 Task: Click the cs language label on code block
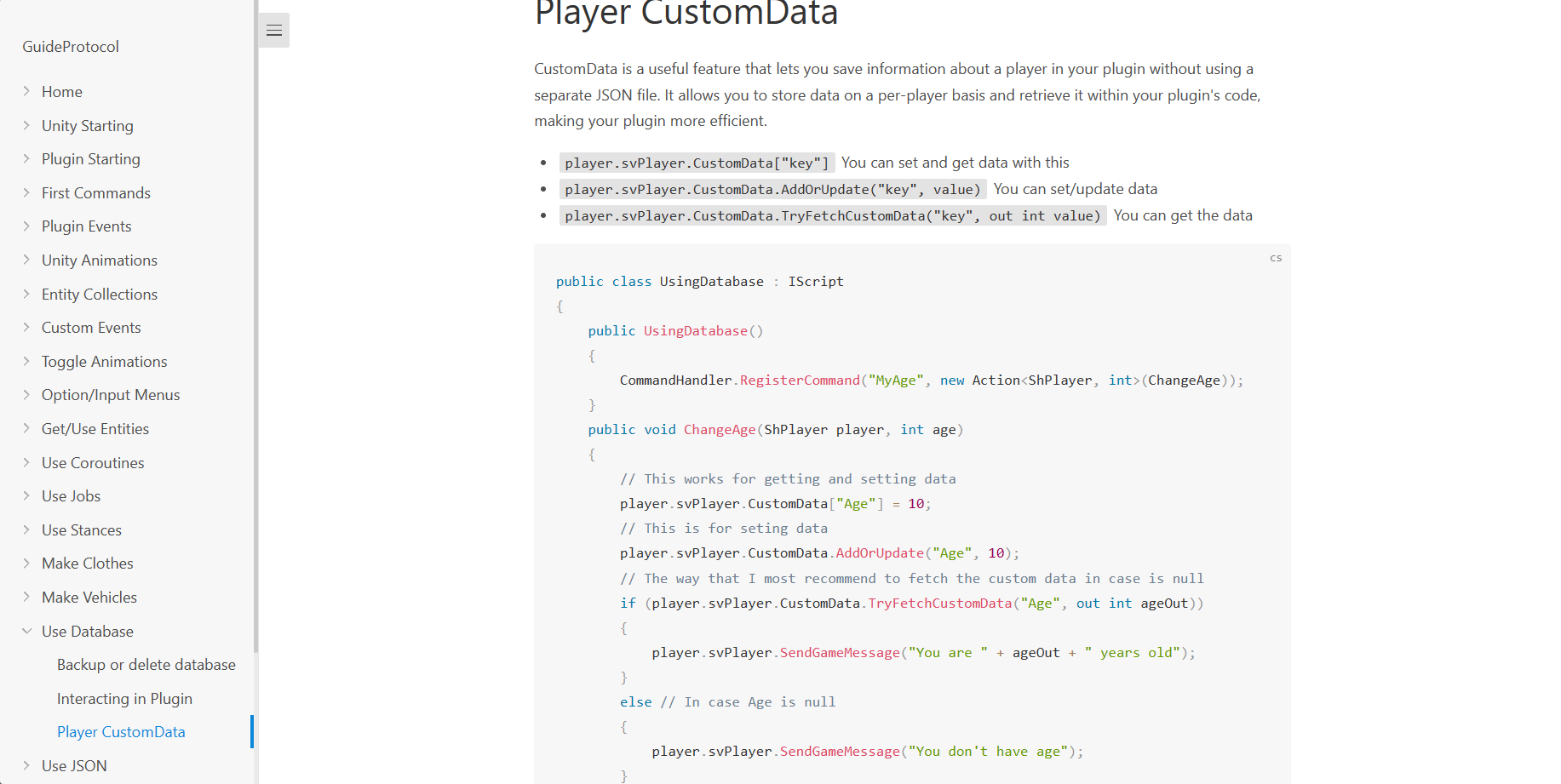point(1275,258)
